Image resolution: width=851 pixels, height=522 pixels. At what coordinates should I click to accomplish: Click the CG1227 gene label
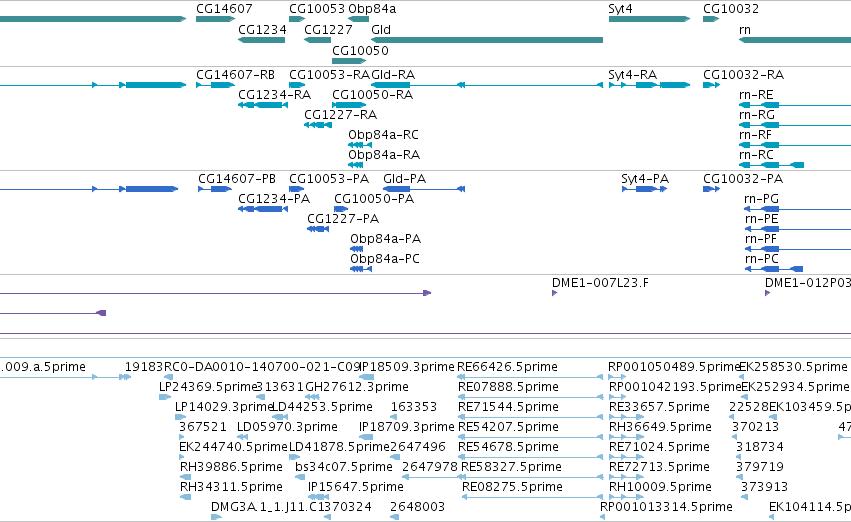tap(328, 29)
